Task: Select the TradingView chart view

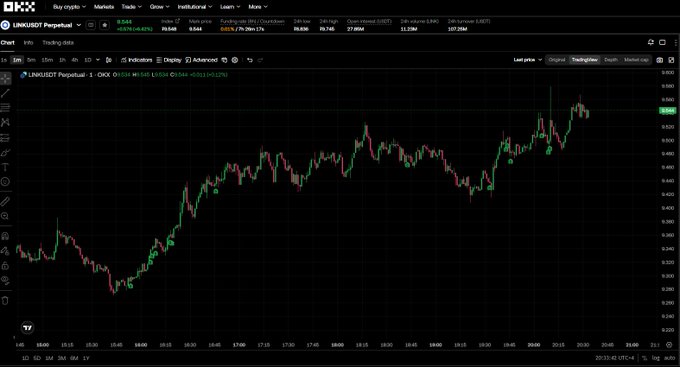Action: [585, 60]
